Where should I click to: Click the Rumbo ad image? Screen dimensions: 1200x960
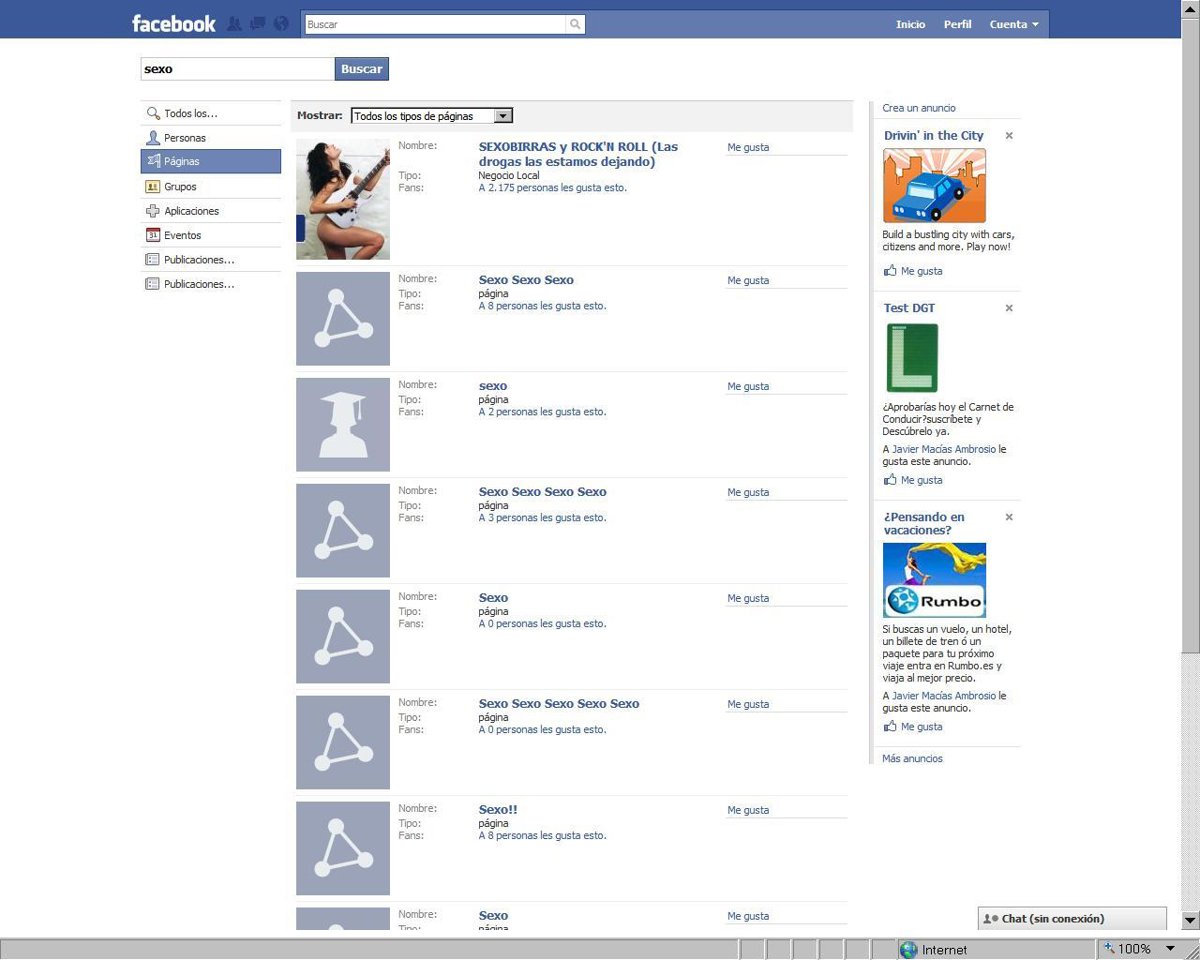coord(934,580)
